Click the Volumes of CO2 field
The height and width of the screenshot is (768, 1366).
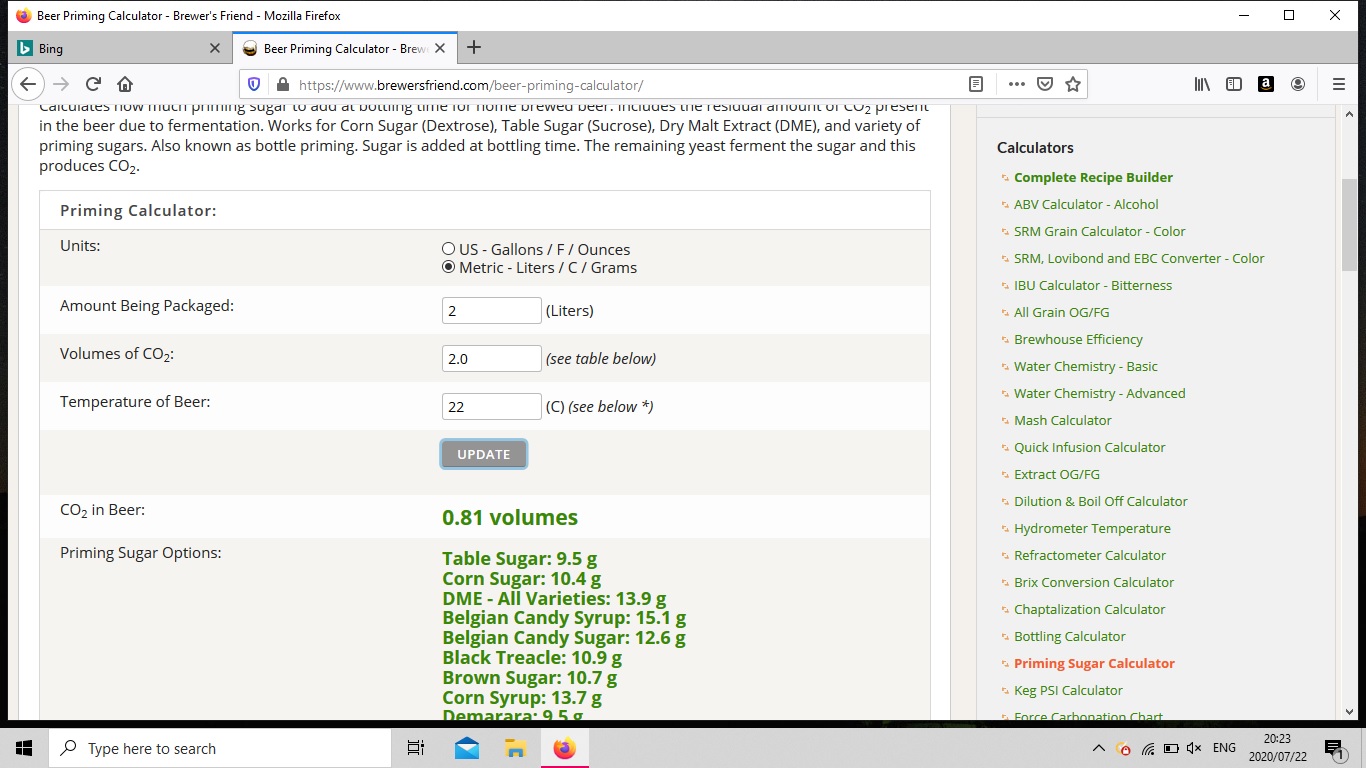point(492,358)
